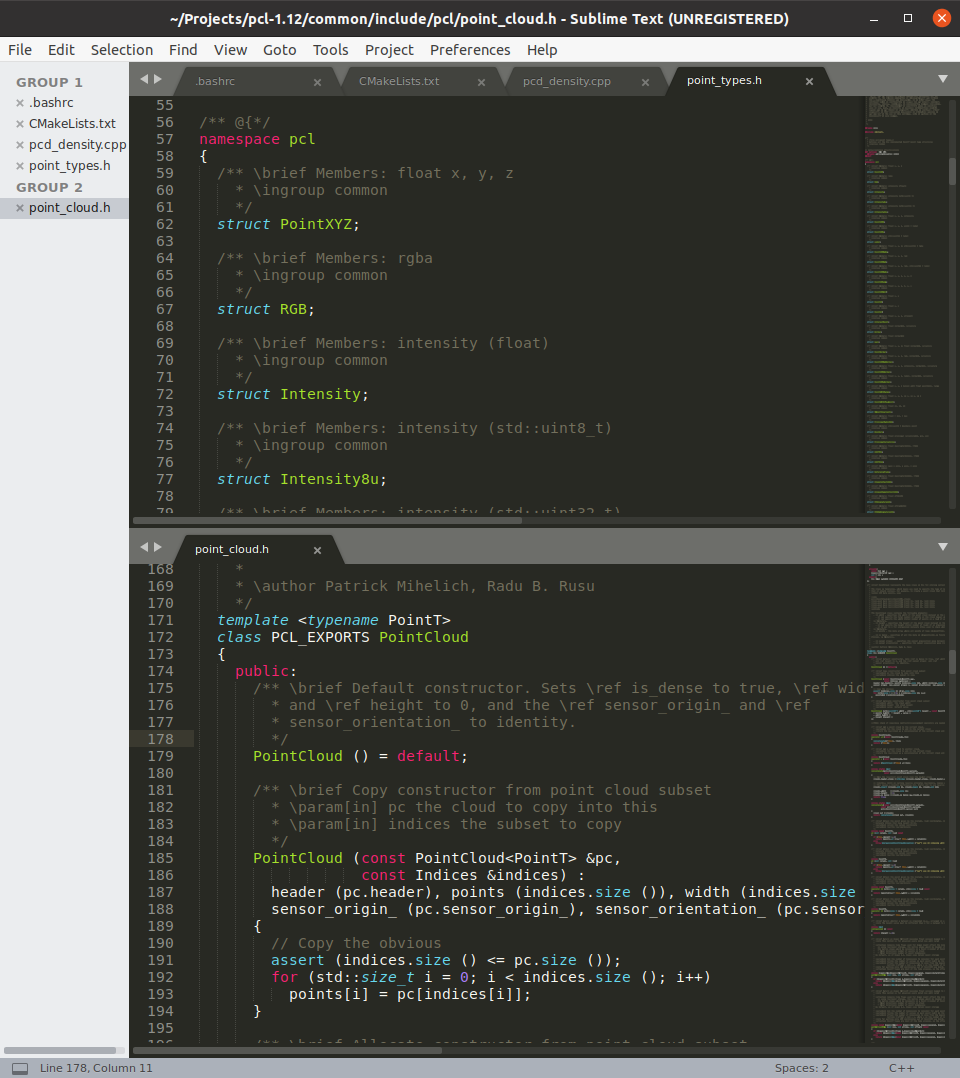
Task: Go to next tab in upper pane
Action: tap(158, 79)
